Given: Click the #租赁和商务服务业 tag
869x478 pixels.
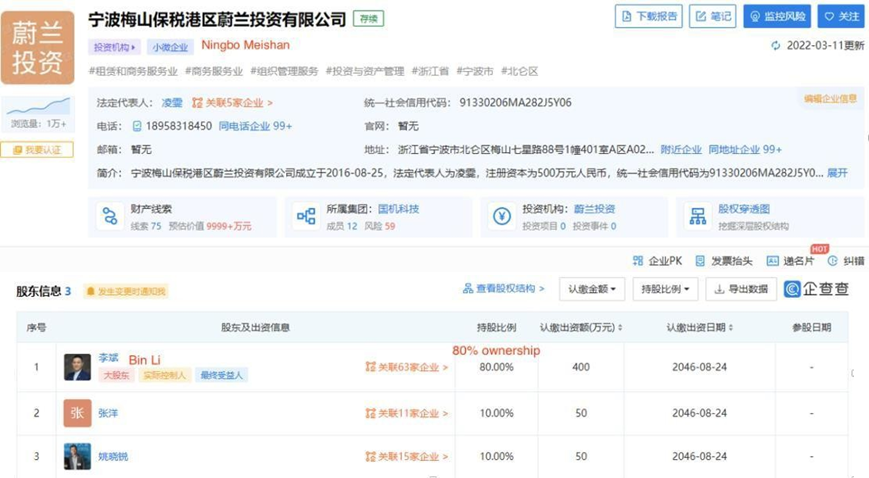Looking at the screenshot, I should click(133, 71).
